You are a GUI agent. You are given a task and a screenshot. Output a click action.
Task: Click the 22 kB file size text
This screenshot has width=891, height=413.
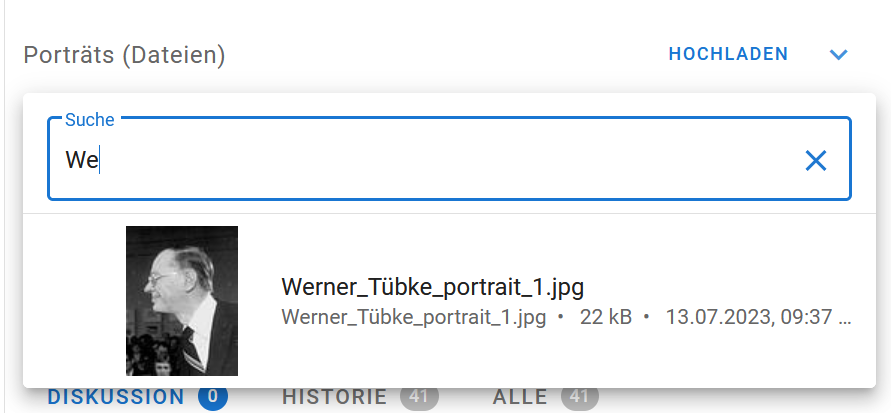[x=604, y=318]
